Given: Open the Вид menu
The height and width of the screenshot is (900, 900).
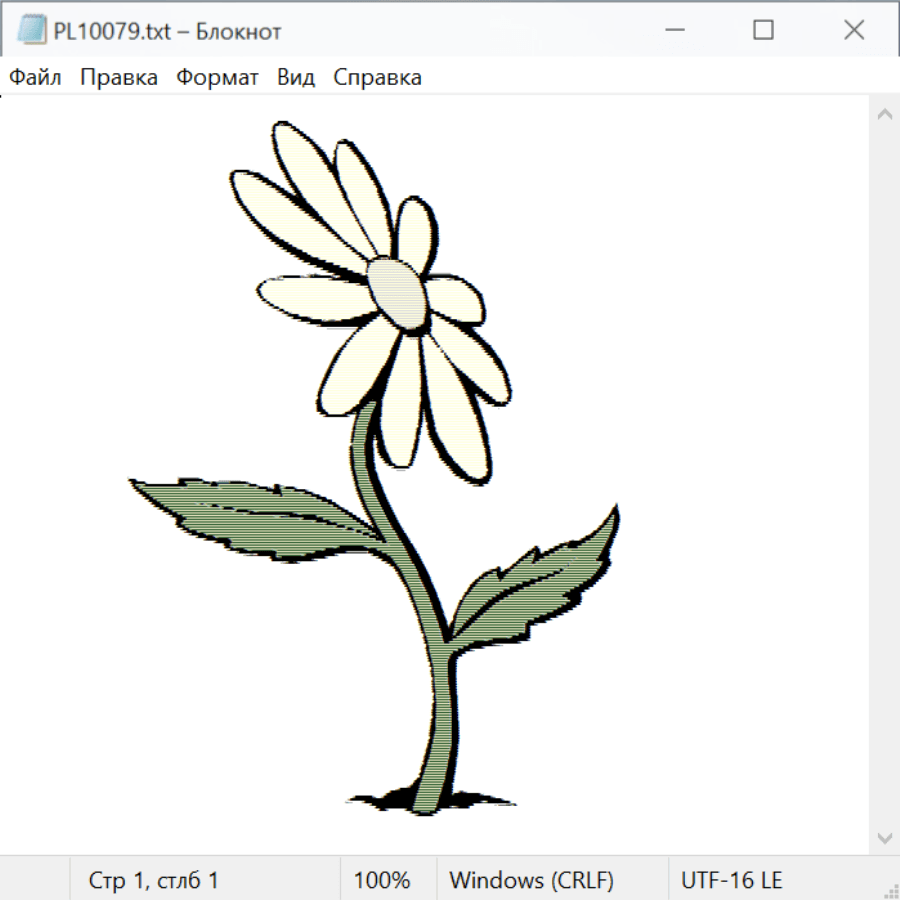Looking at the screenshot, I should (296, 78).
